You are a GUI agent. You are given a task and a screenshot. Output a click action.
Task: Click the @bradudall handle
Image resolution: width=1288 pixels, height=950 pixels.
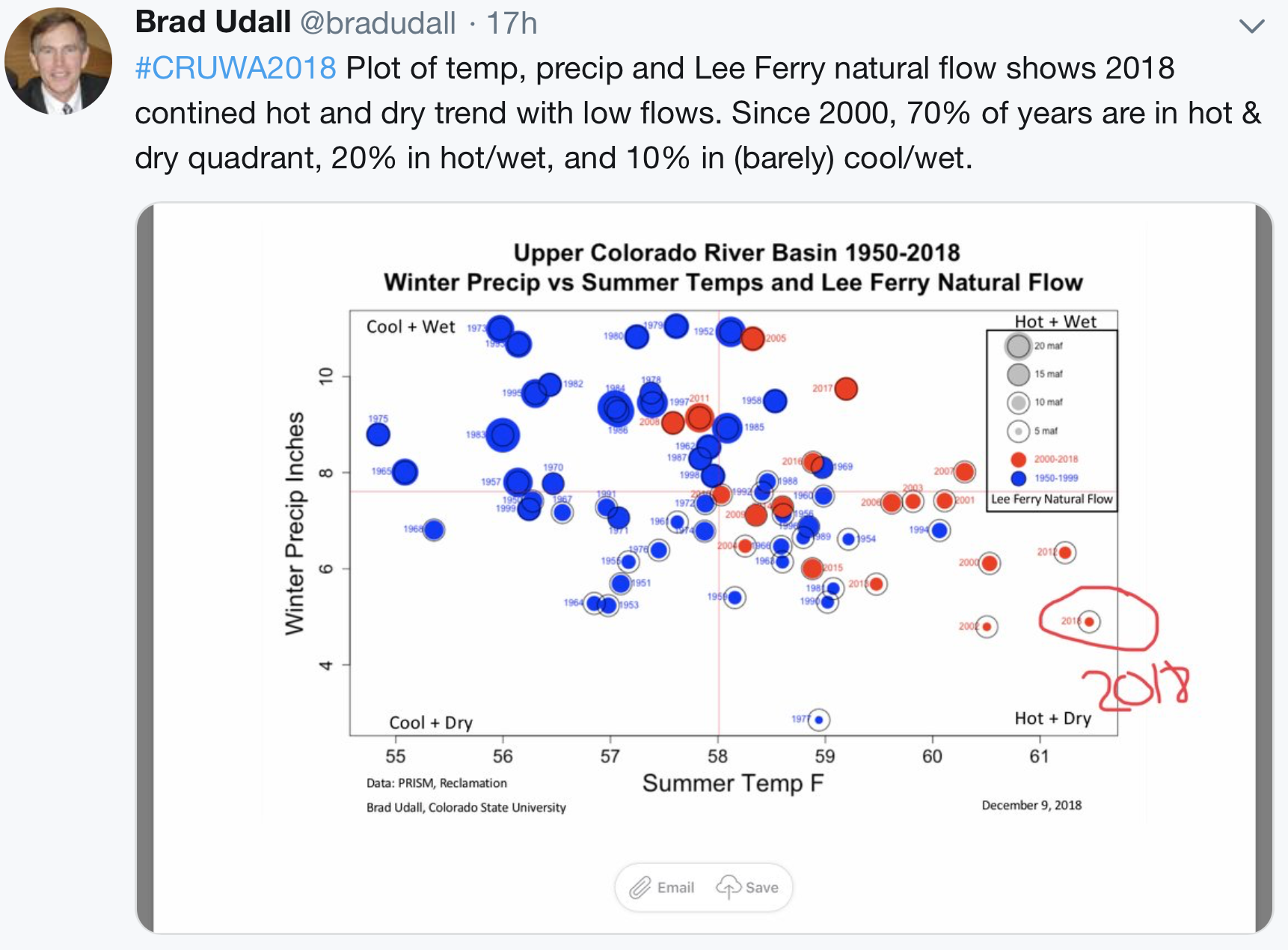point(378,24)
